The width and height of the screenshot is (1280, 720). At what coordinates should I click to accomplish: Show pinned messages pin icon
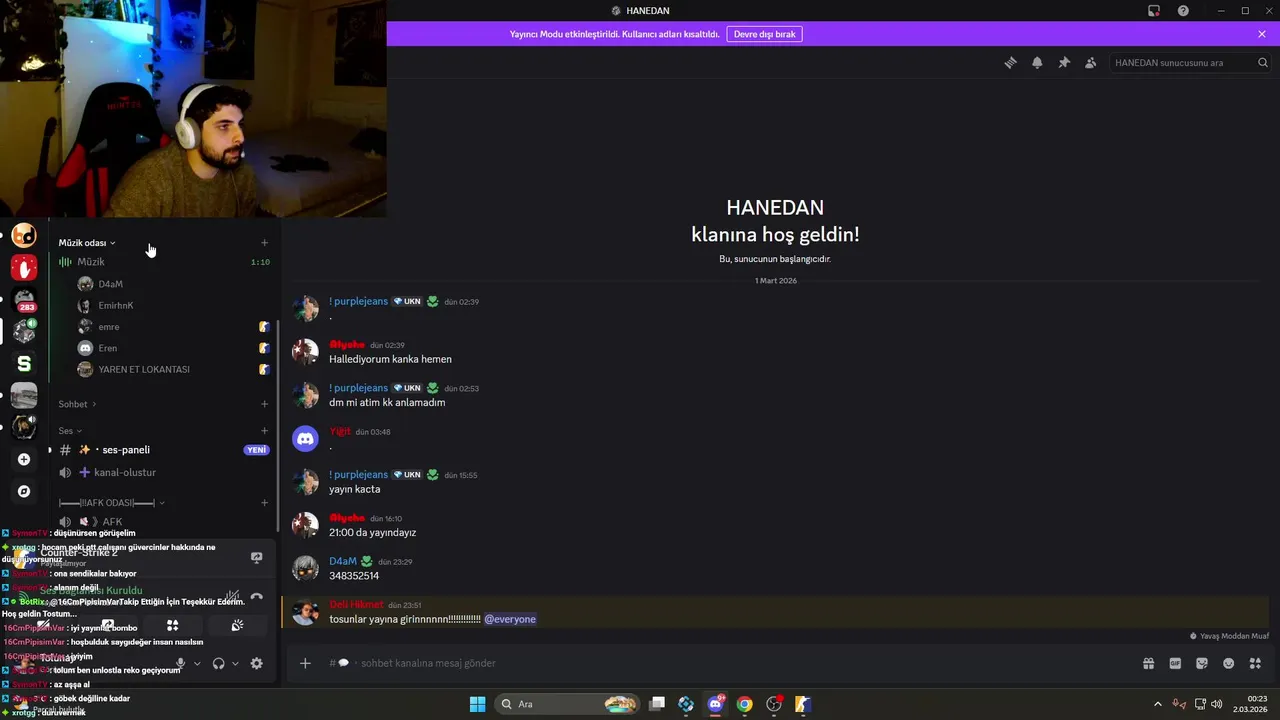click(x=1064, y=62)
